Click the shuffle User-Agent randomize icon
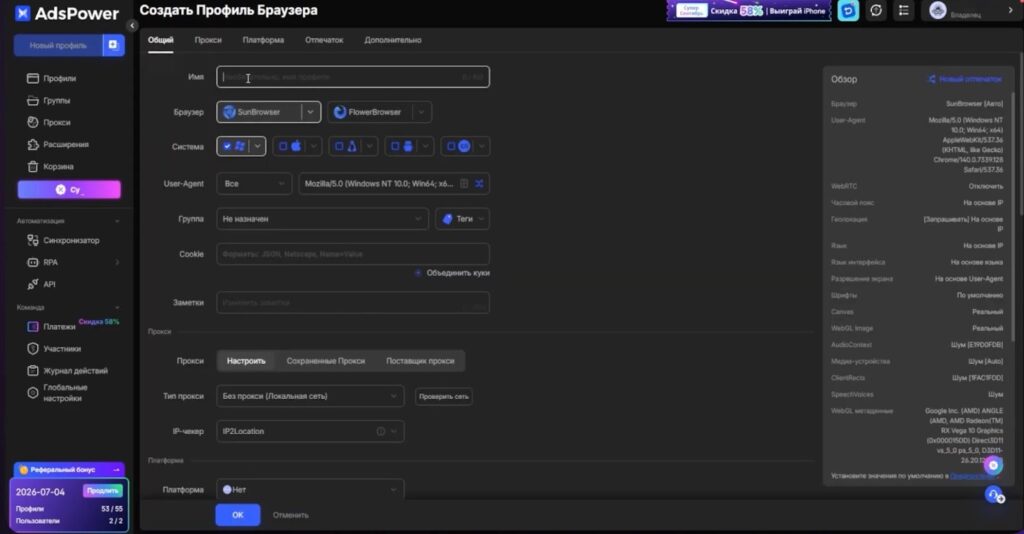This screenshot has height=534, width=1024. [x=480, y=184]
